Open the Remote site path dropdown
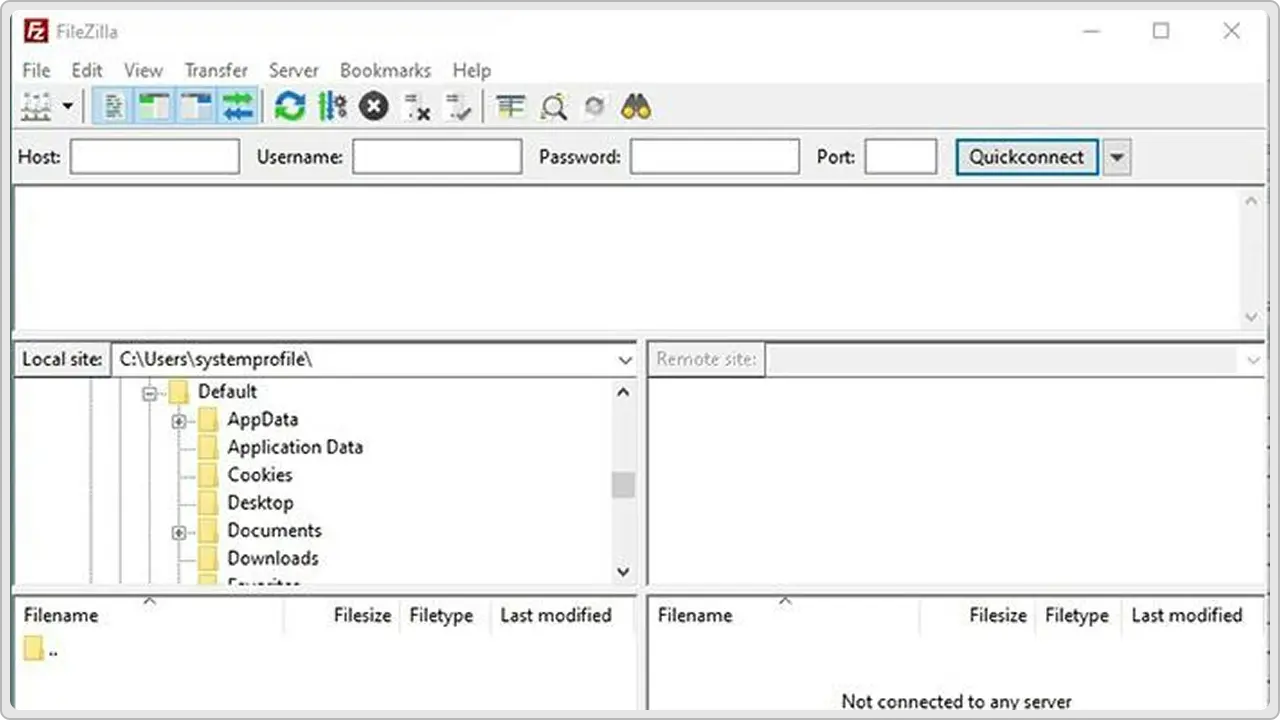1280x720 pixels. (x=1254, y=360)
